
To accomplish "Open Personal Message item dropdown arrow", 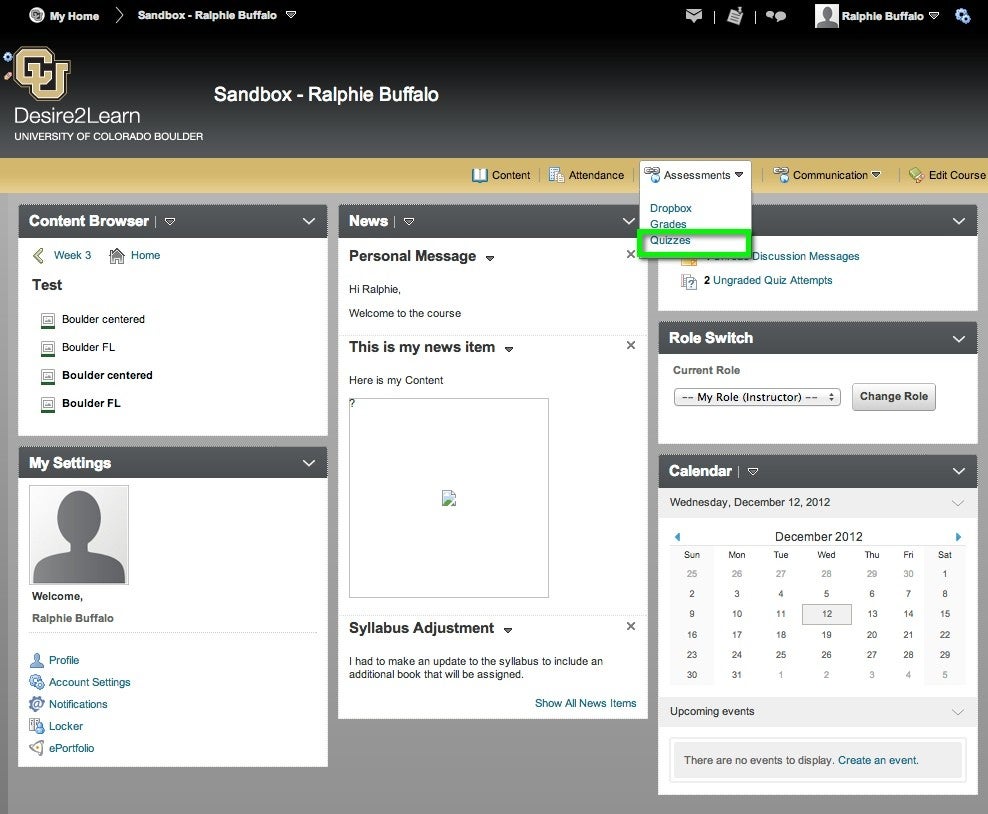I will pos(490,258).
